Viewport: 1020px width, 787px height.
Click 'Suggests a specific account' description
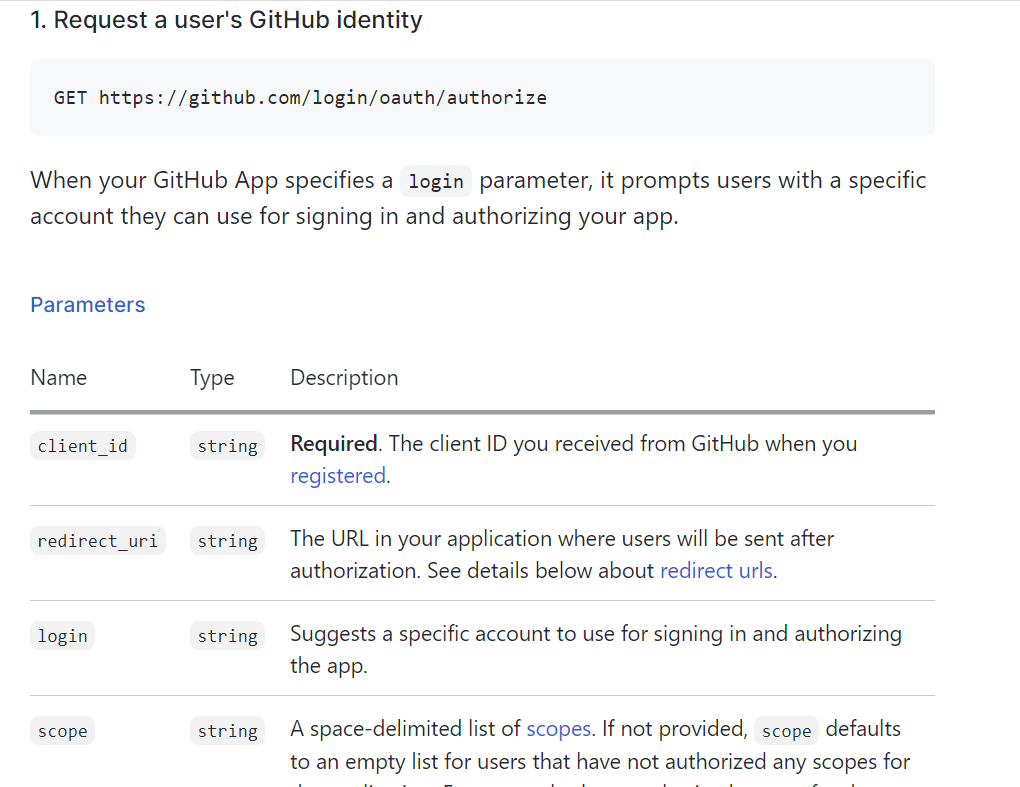(x=596, y=649)
